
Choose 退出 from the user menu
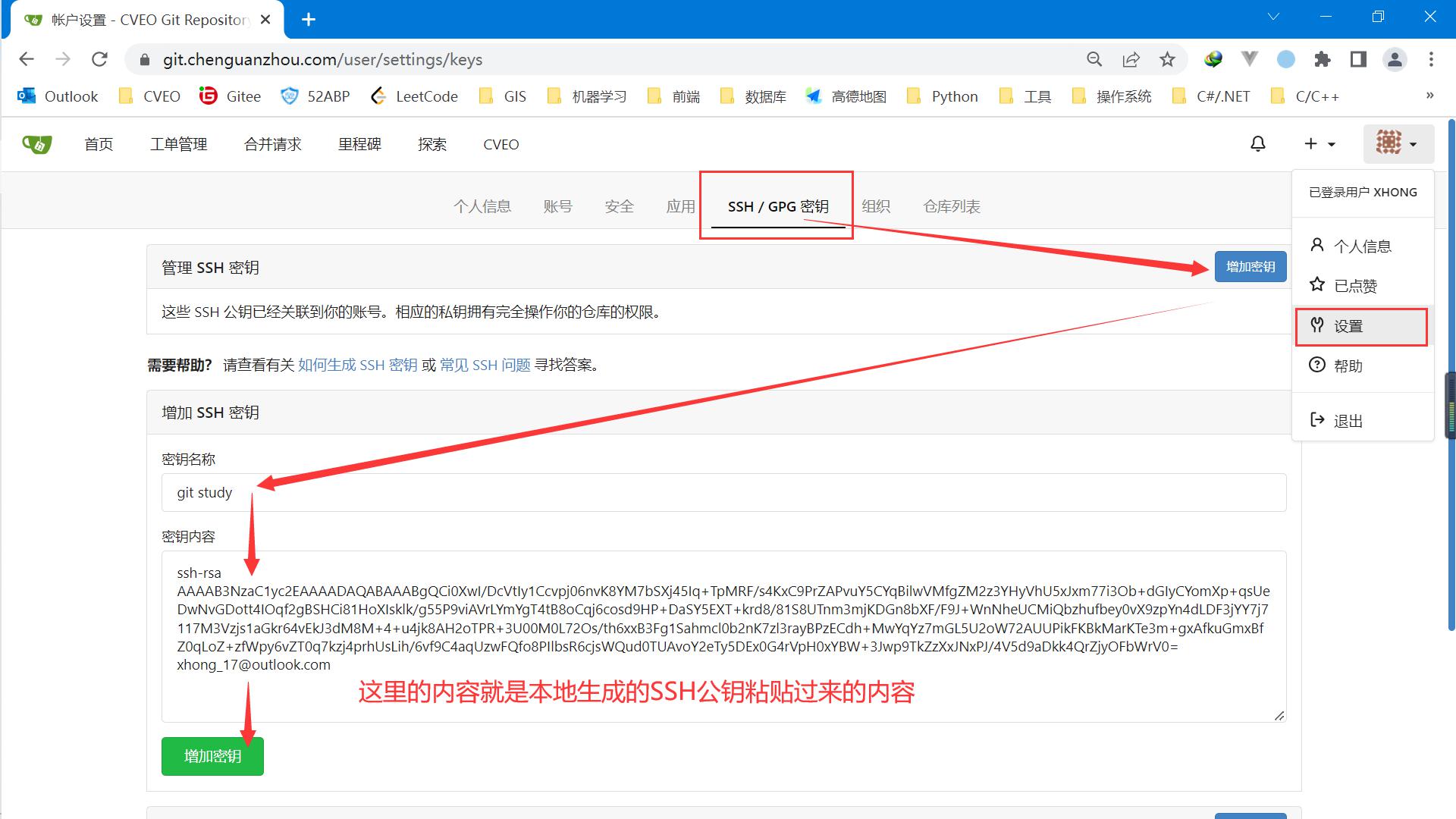[1348, 421]
